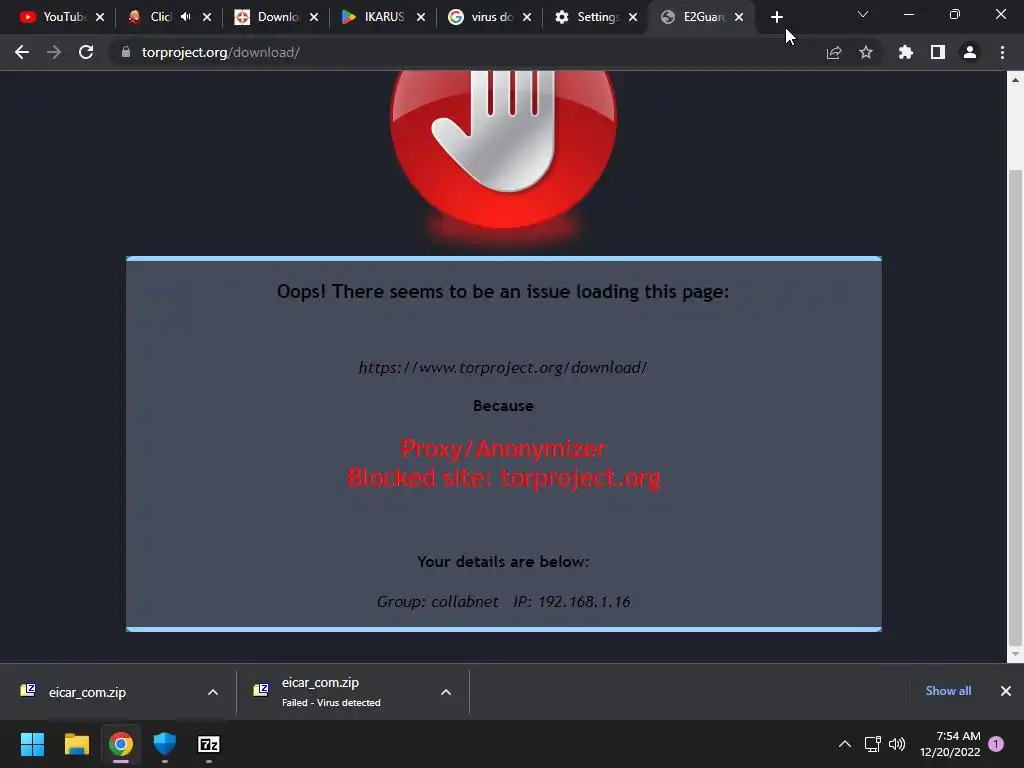Screen dimensions: 1024x768
Task: Click the blocked URL text https://www.torproject.org/download/
Action: (503, 368)
